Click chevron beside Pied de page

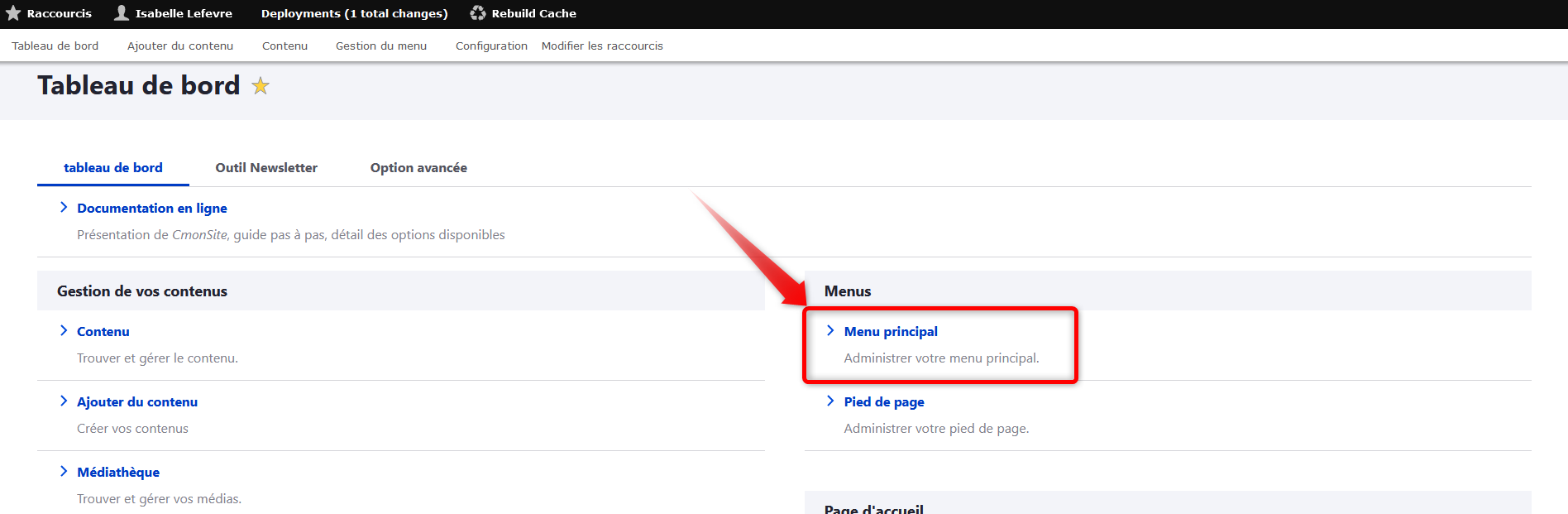click(830, 401)
